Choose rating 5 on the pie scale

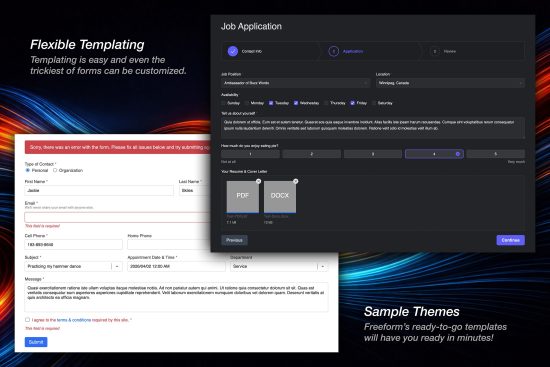(496, 154)
